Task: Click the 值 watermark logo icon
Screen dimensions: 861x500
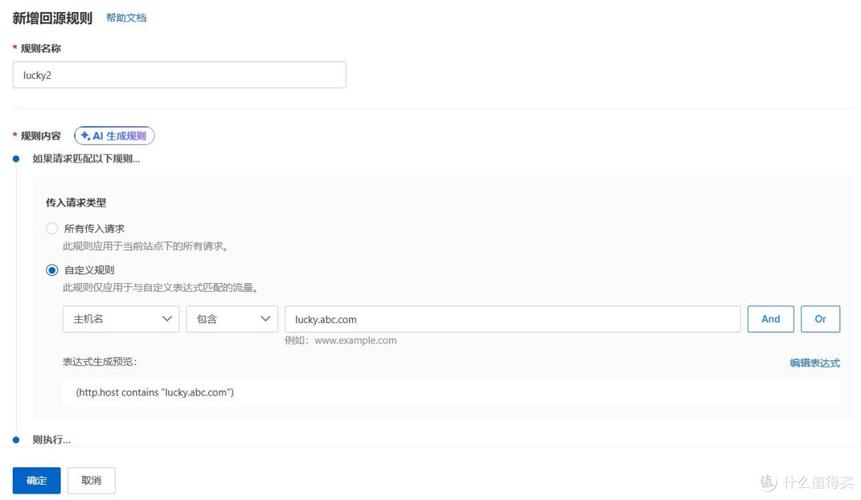Action: 767,482
